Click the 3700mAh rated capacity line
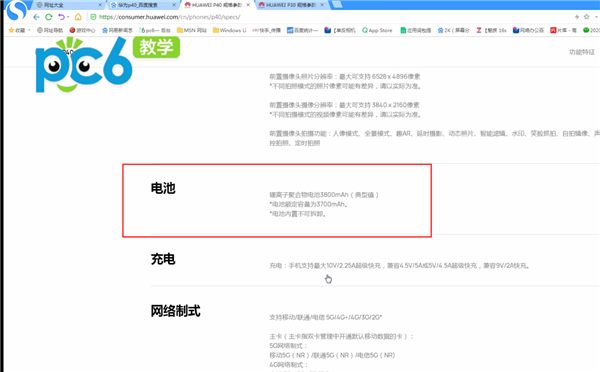Viewport: 600px width, 372px height. point(309,204)
